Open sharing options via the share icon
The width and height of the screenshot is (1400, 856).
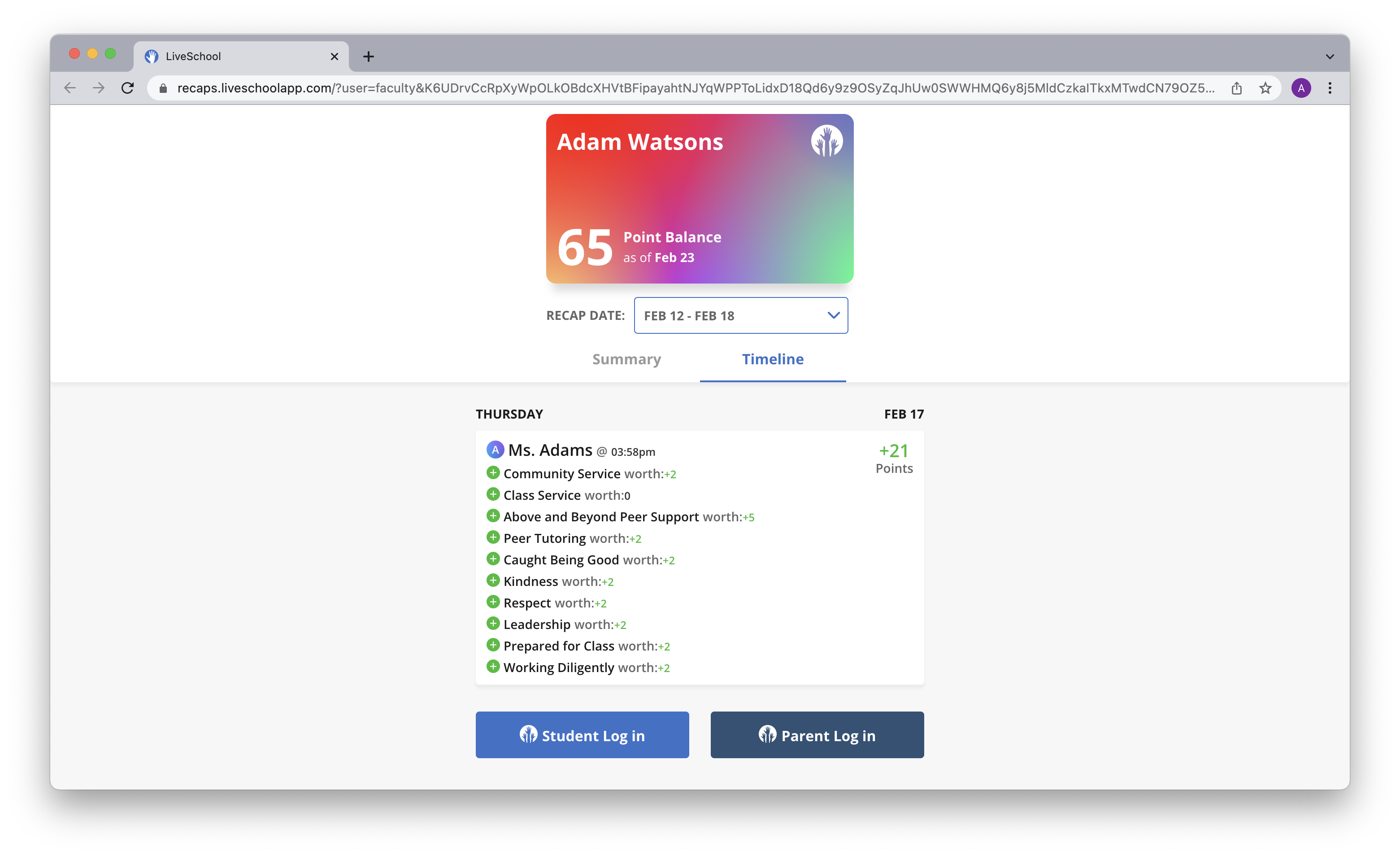[1237, 87]
